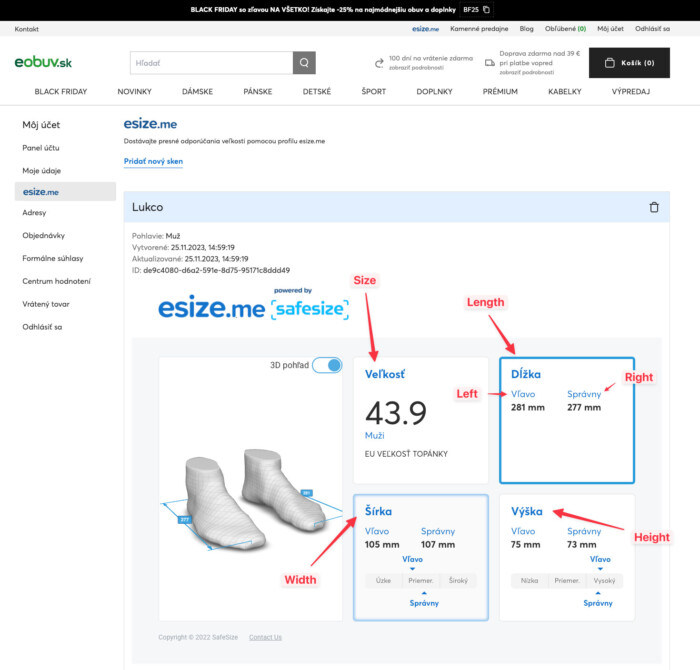Click the Priemer. marker on width scale

[420, 581]
